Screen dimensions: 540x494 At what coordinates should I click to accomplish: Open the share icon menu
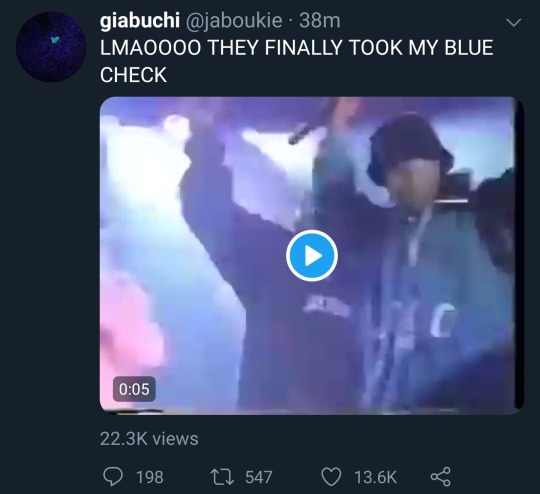click(x=440, y=477)
